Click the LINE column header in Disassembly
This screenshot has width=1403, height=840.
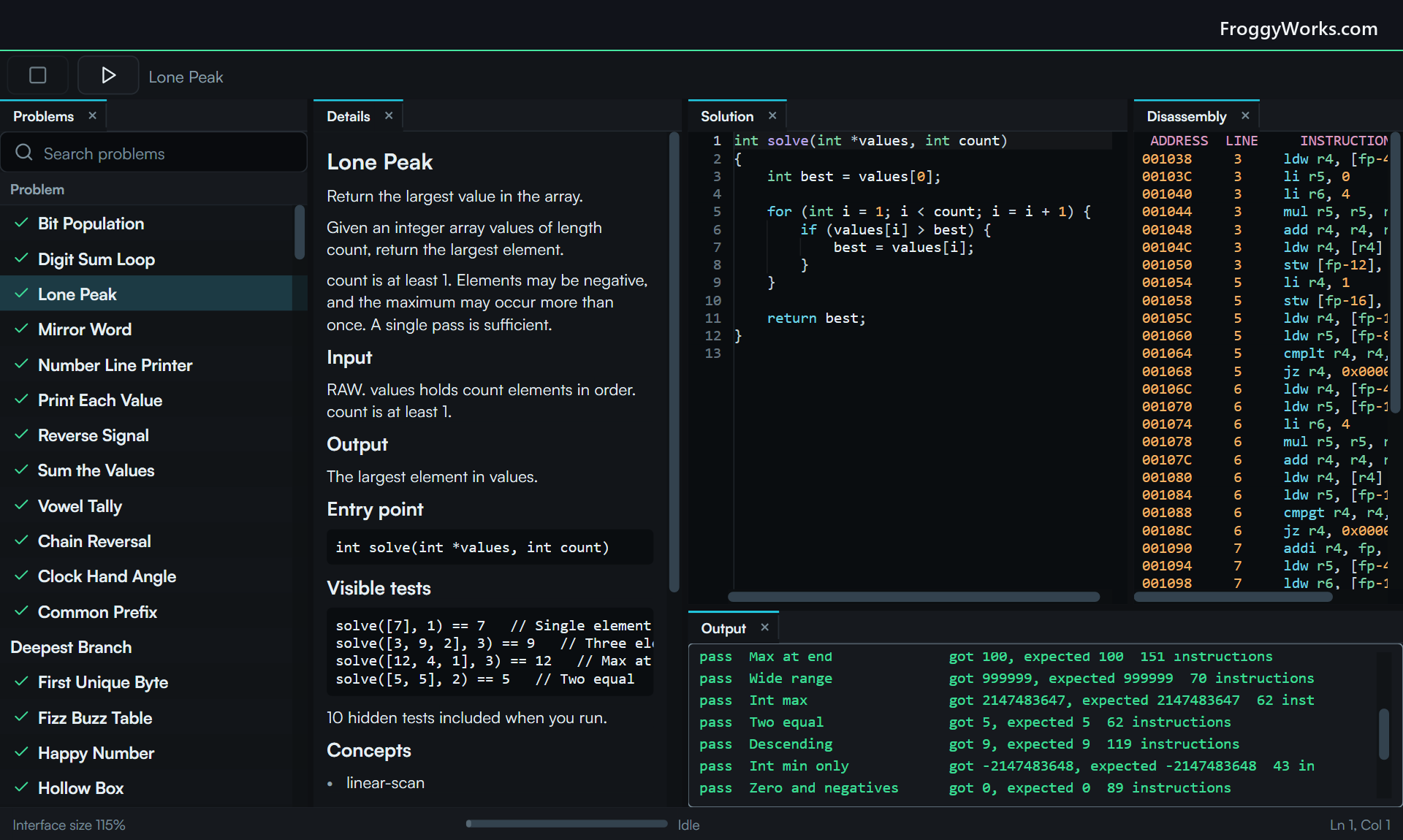(x=1242, y=141)
